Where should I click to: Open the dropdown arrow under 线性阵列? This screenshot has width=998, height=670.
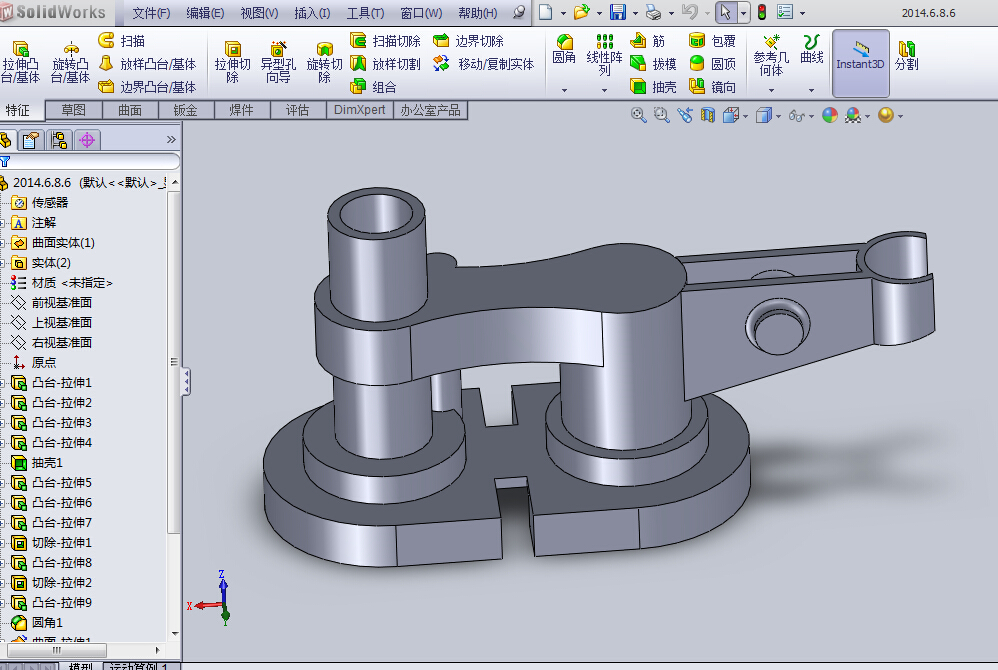coord(604,90)
